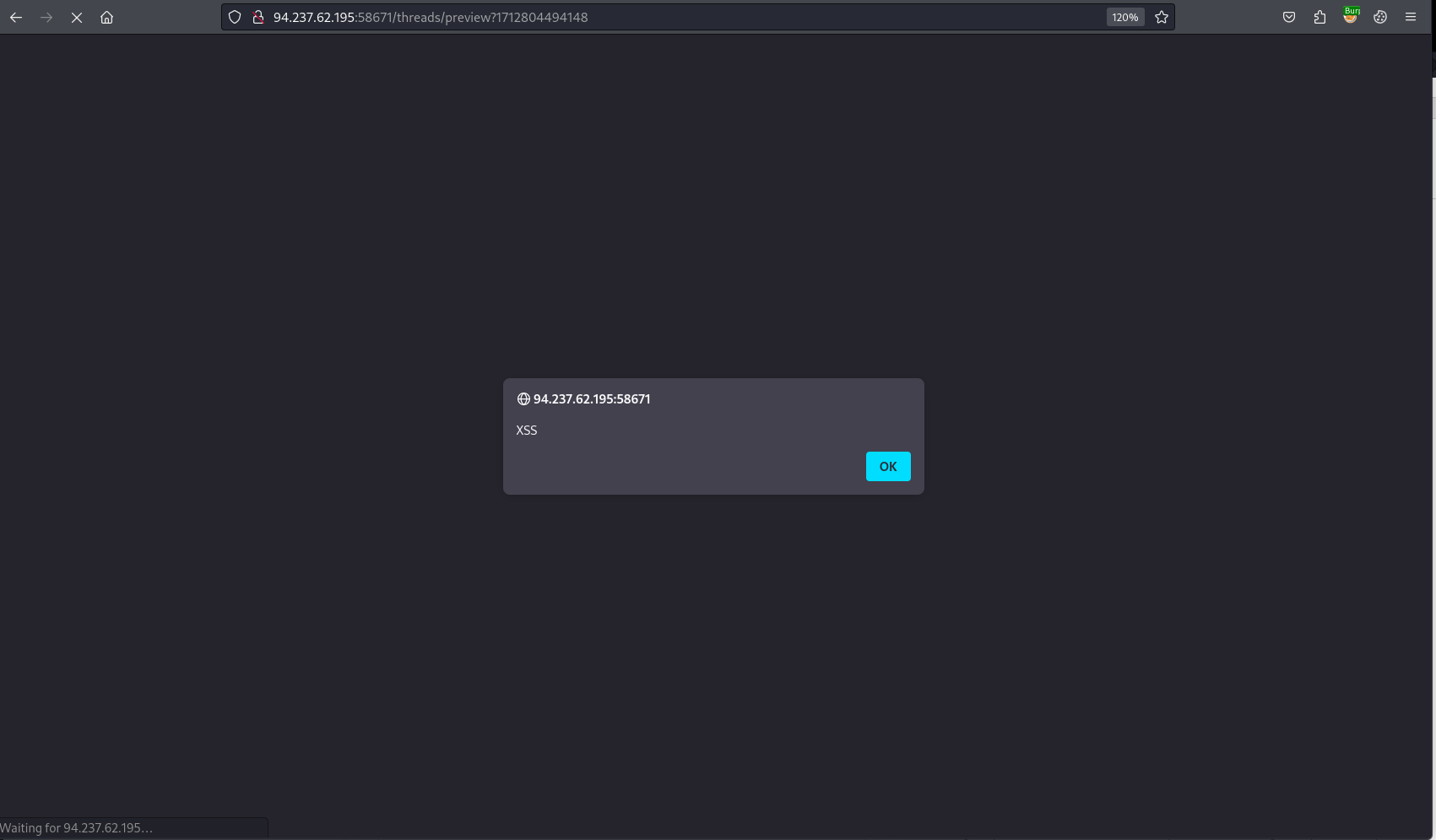Screen dimensions: 1436x840
Task: Open tracking protection shield panel
Action: (235, 17)
